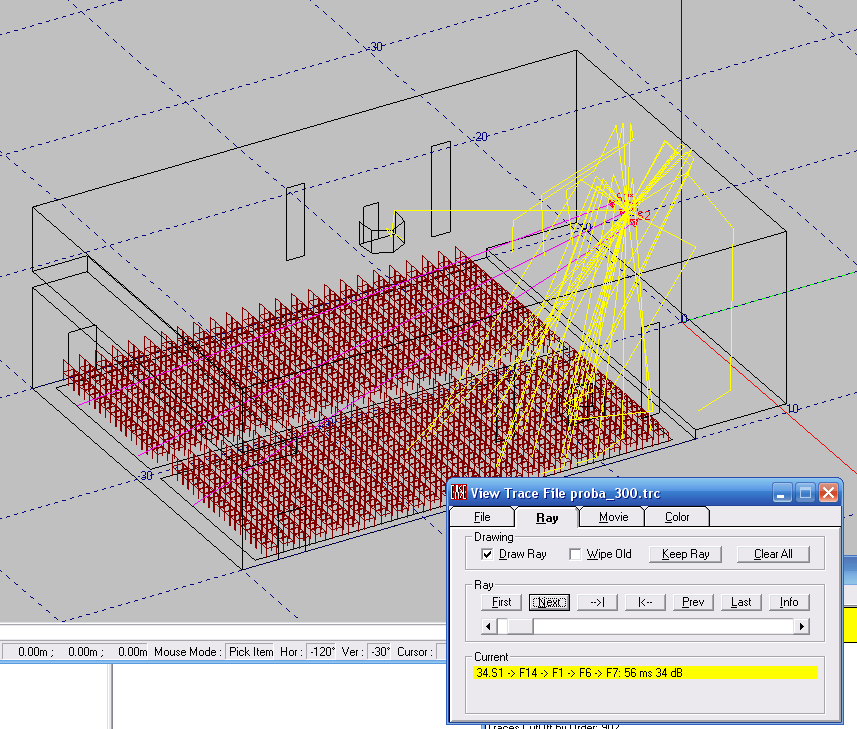The width and height of the screenshot is (857, 729).
Task: Click the skip forward '-->|' button
Action: (x=597, y=602)
